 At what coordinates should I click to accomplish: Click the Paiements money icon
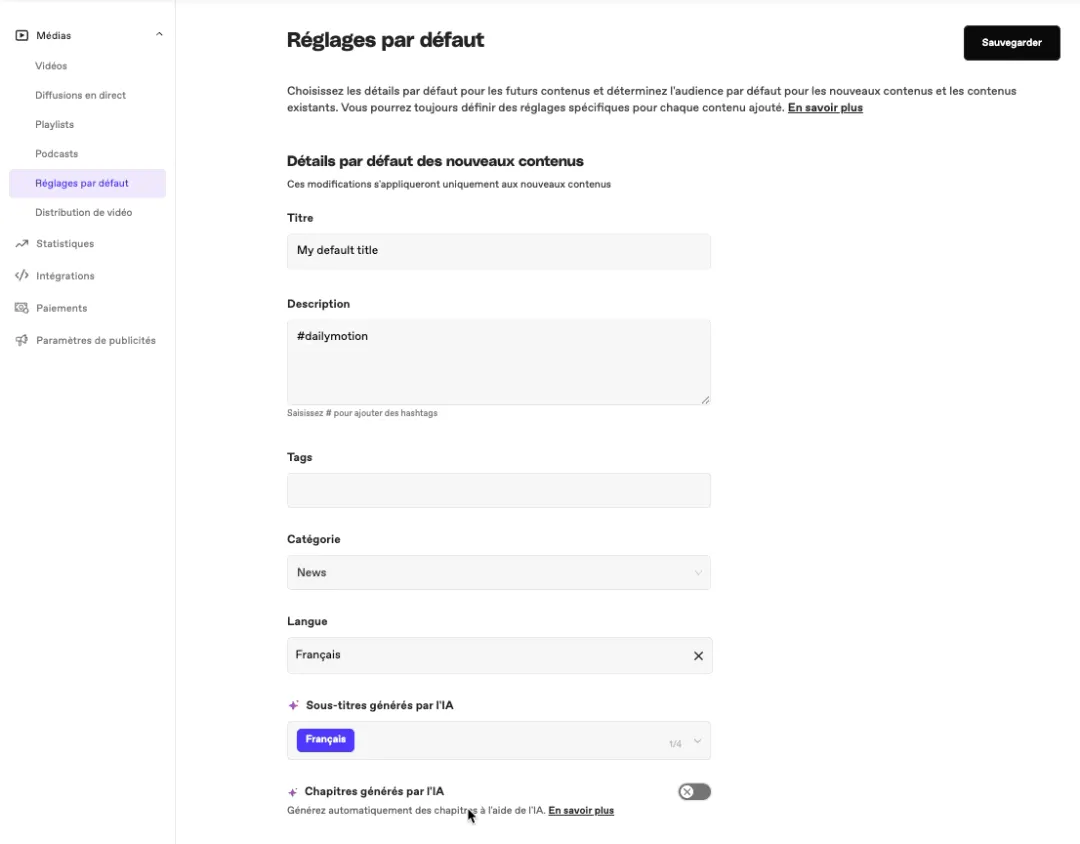click(22, 308)
